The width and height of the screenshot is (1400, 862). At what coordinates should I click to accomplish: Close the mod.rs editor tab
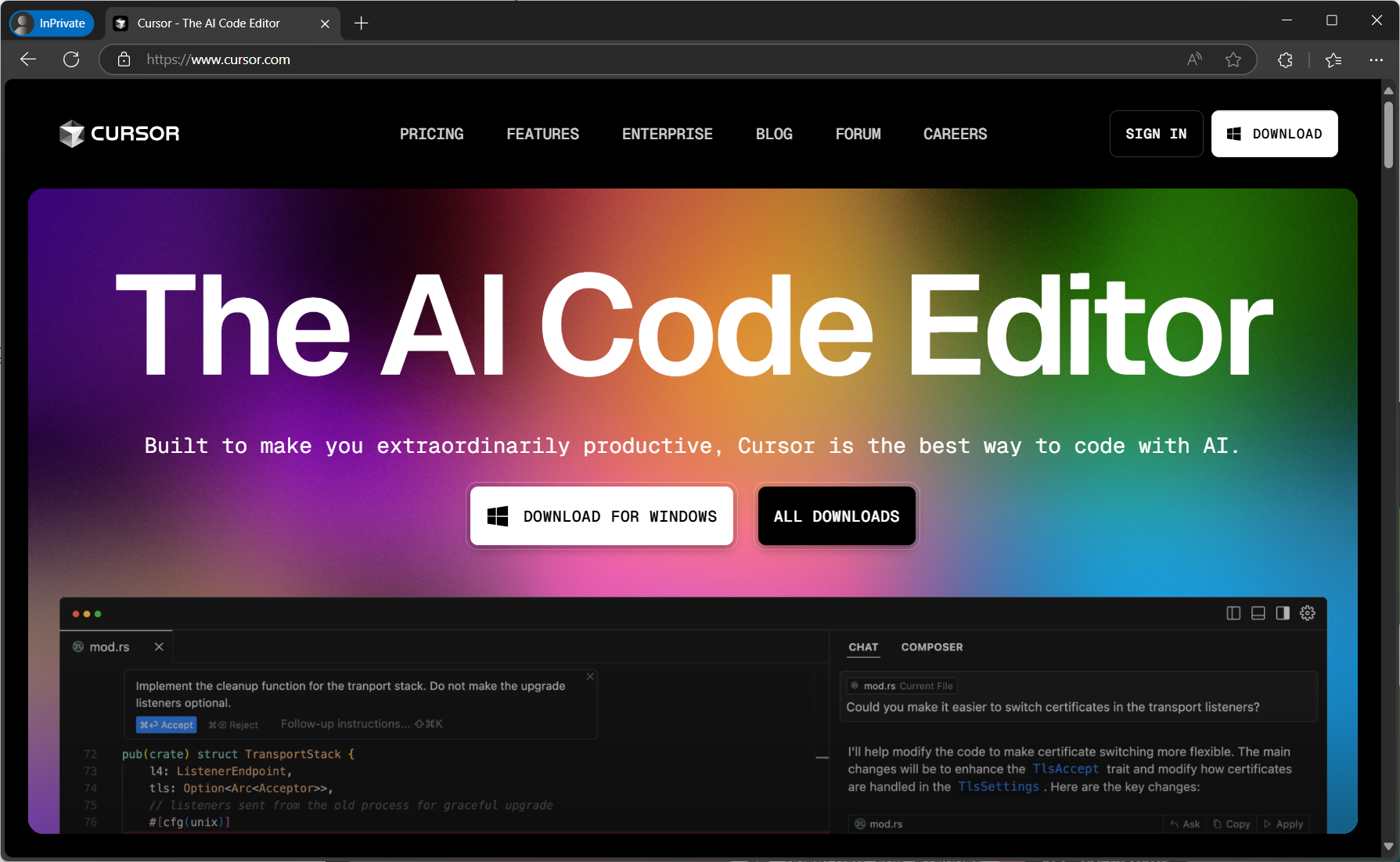[x=159, y=647]
